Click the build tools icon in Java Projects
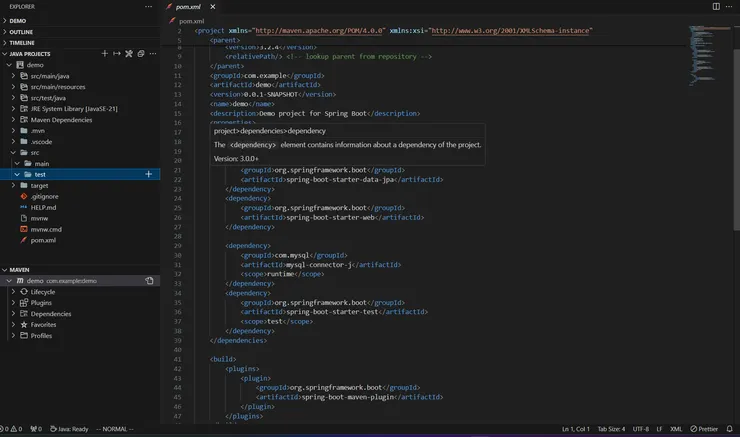The height and width of the screenshot is (437, 740). pos(129,53)
